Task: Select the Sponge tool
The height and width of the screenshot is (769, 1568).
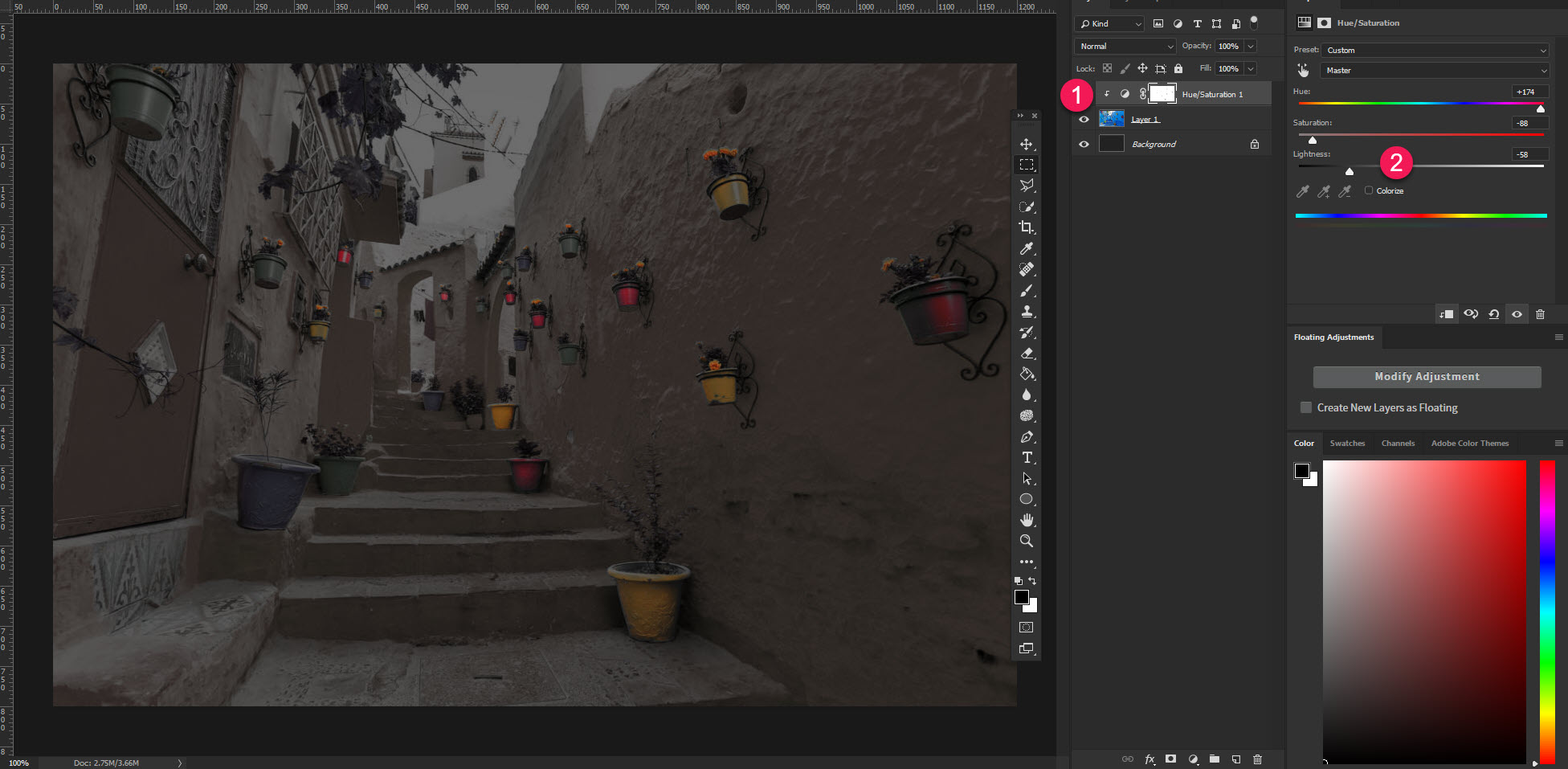Action: (x=1026, y=415)
